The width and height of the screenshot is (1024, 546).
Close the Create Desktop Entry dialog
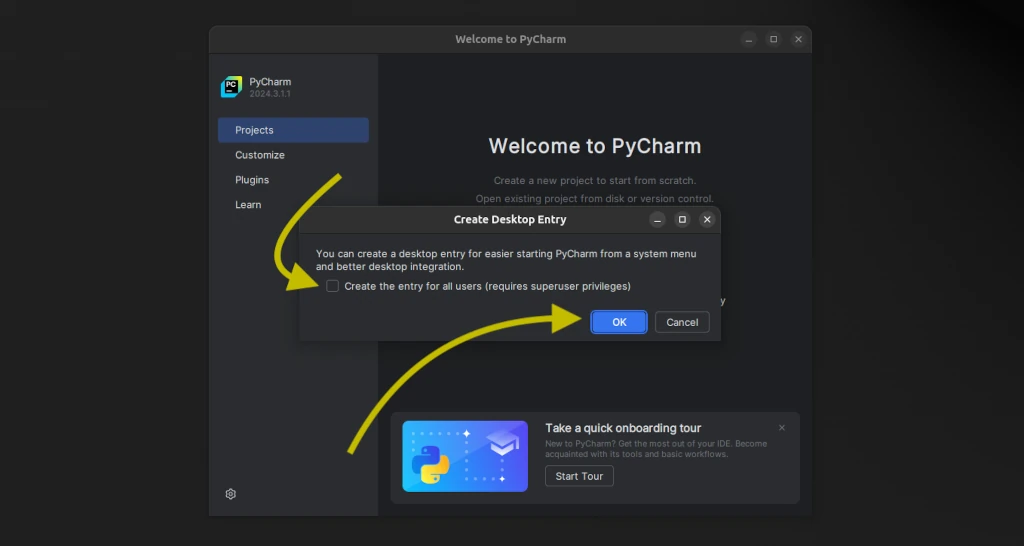tap(707, 219)
